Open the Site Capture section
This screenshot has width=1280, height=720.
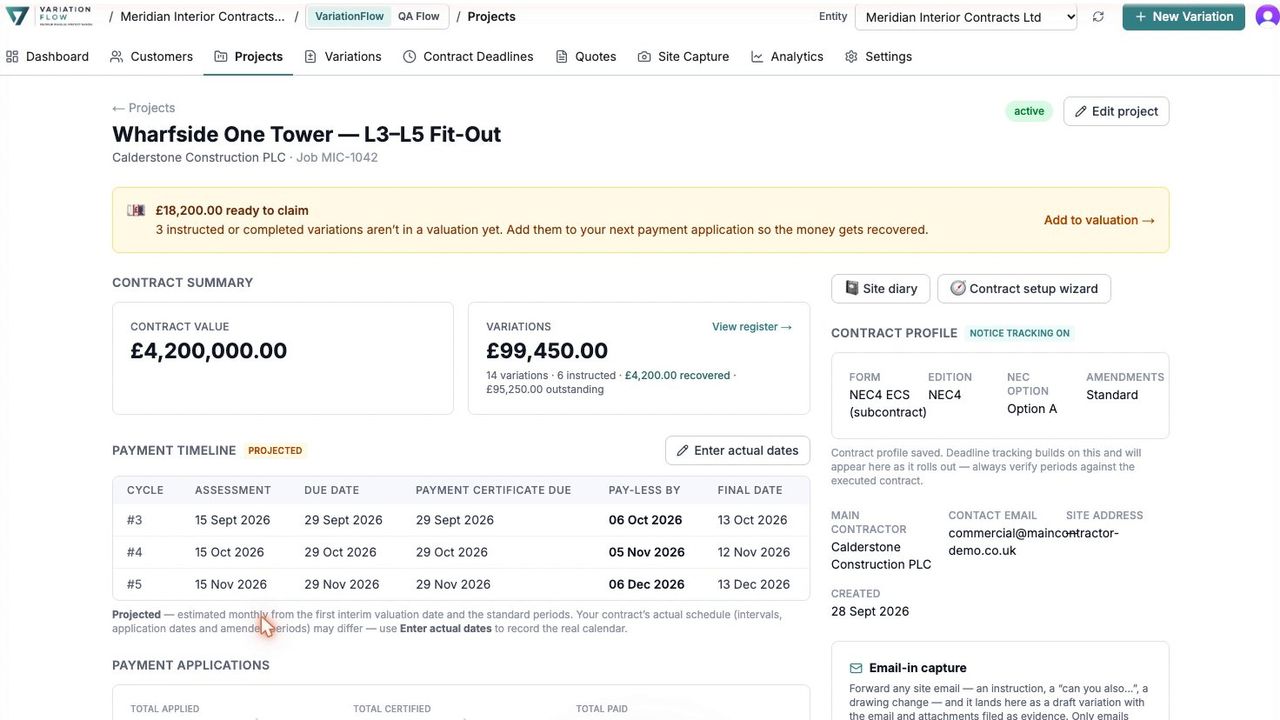(683, 57)
